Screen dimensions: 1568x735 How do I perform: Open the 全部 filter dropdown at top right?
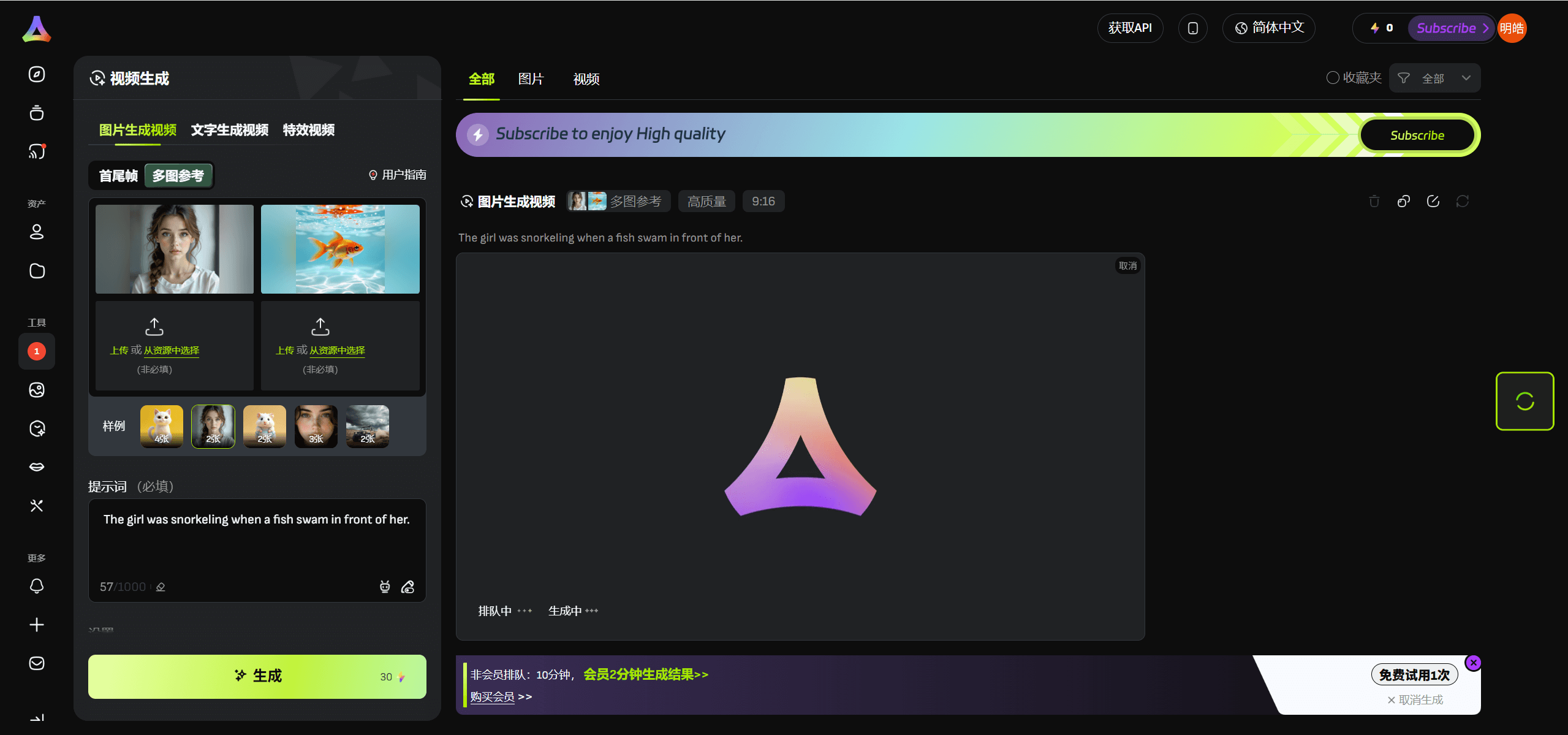click(x=1435, y=78)
